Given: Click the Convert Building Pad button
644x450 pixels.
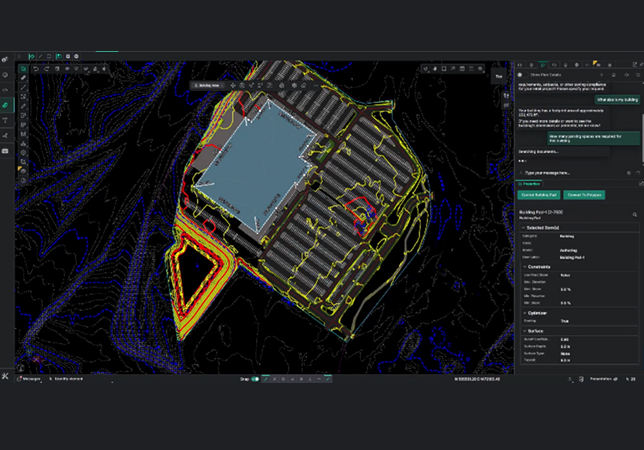Looking at the screenshot, I should click(x=539, y=195).
